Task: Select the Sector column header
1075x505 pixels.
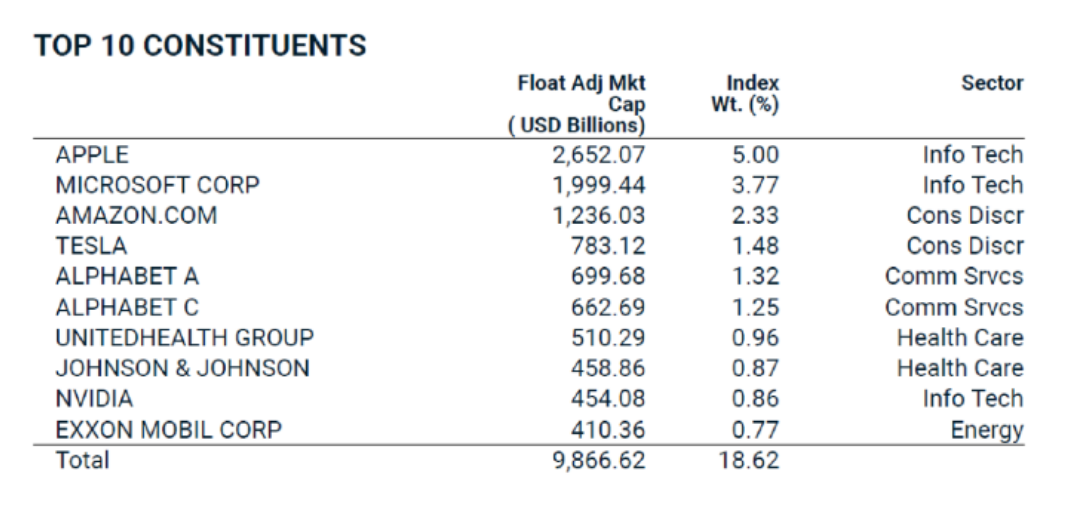Action: 992,84
